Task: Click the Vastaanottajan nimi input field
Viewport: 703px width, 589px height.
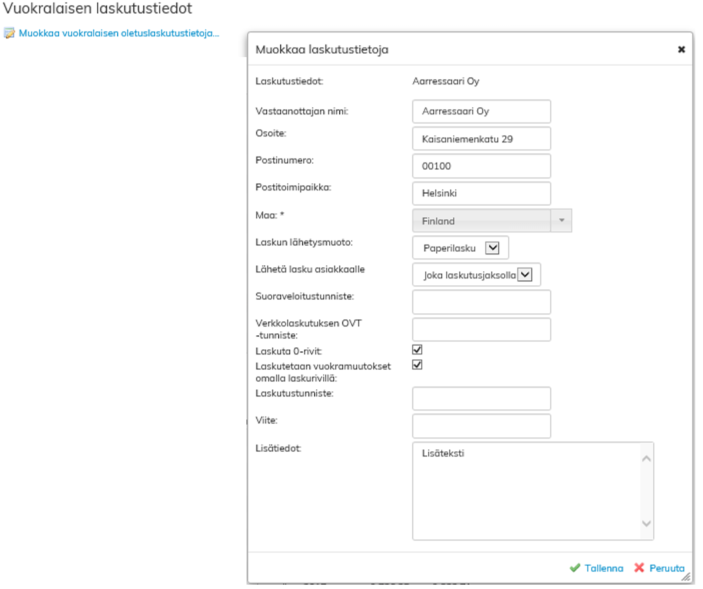Action: click(x=481, y=112)
